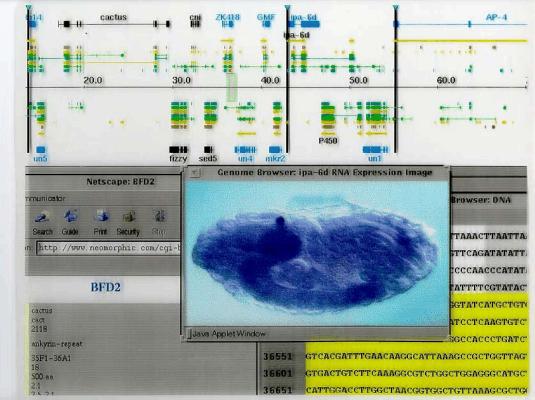This screenshot has height=400, width=535.
Task: Click the 30.0 position on the scale axis
Action: 181,80
